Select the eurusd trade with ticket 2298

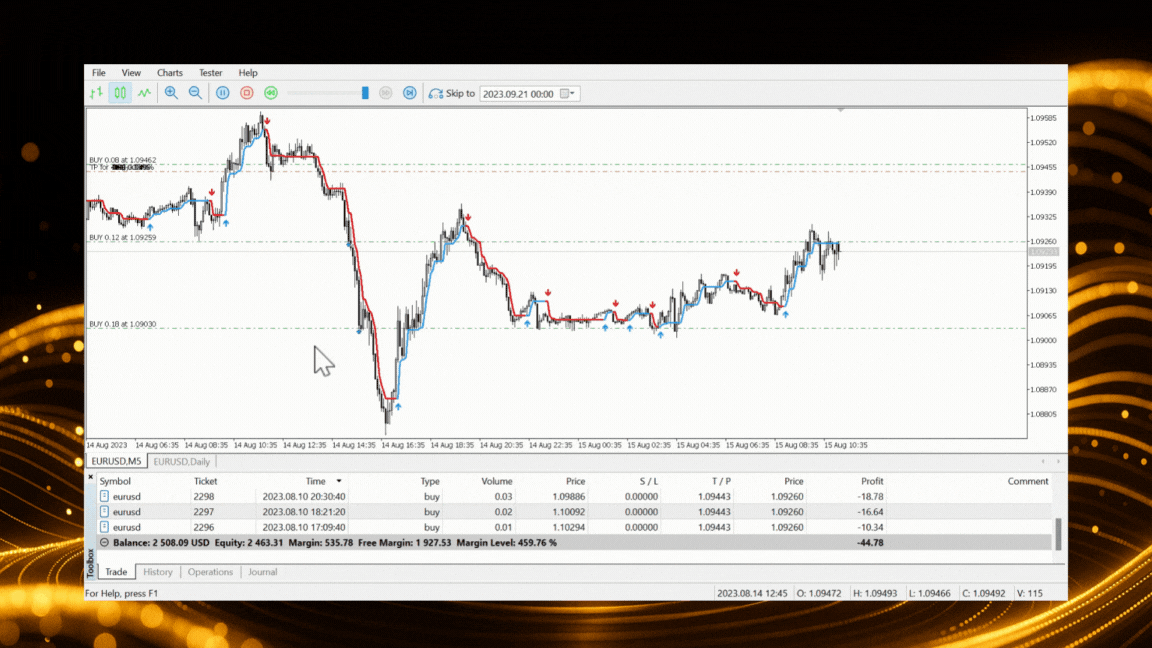tap(575, 497)
